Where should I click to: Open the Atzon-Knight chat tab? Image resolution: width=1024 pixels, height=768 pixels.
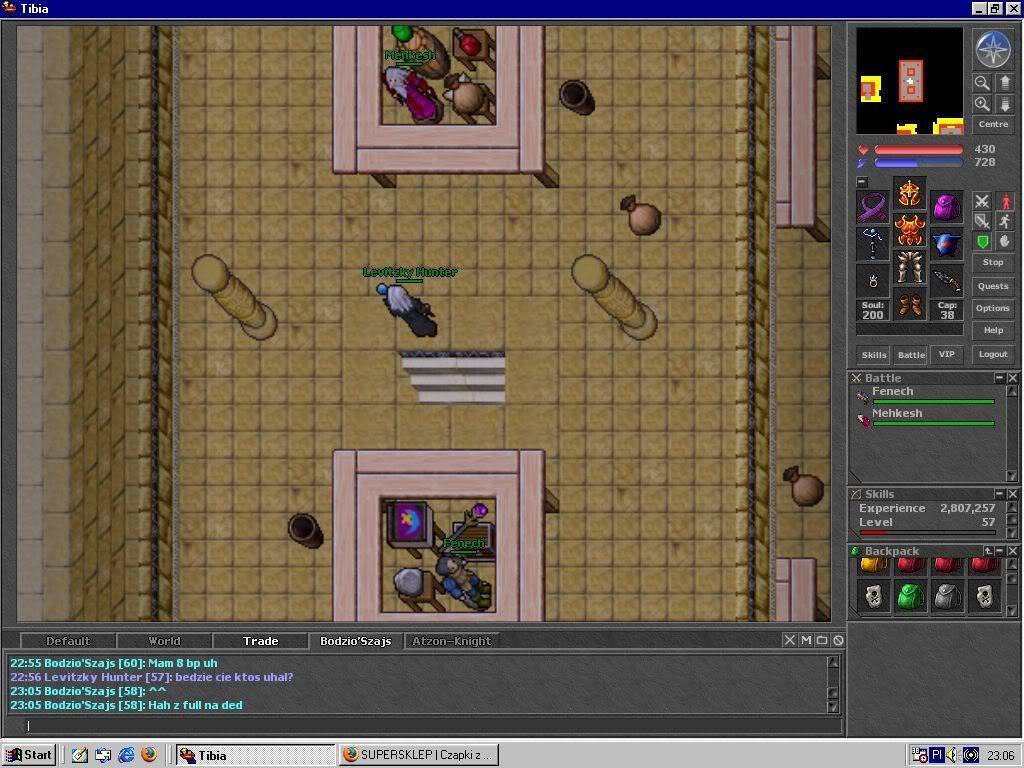pos(452,641)
